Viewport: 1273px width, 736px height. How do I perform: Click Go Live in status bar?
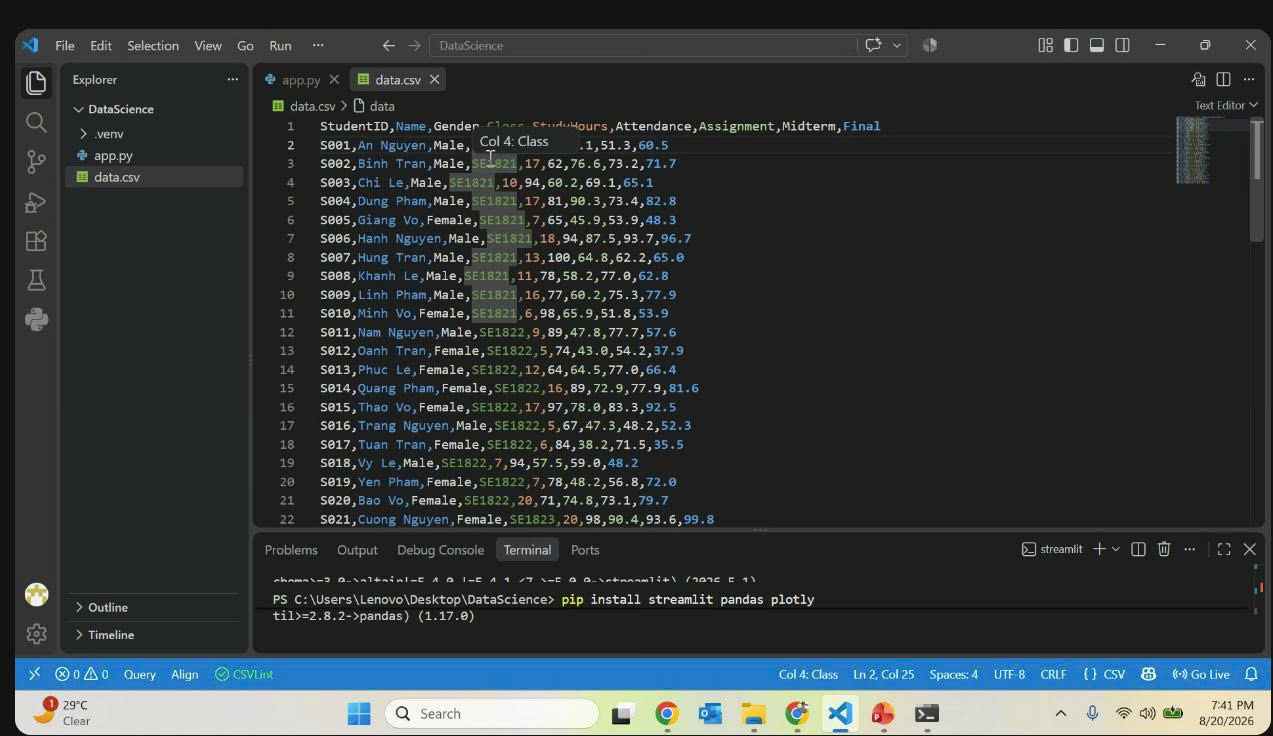coord(1200,674)
